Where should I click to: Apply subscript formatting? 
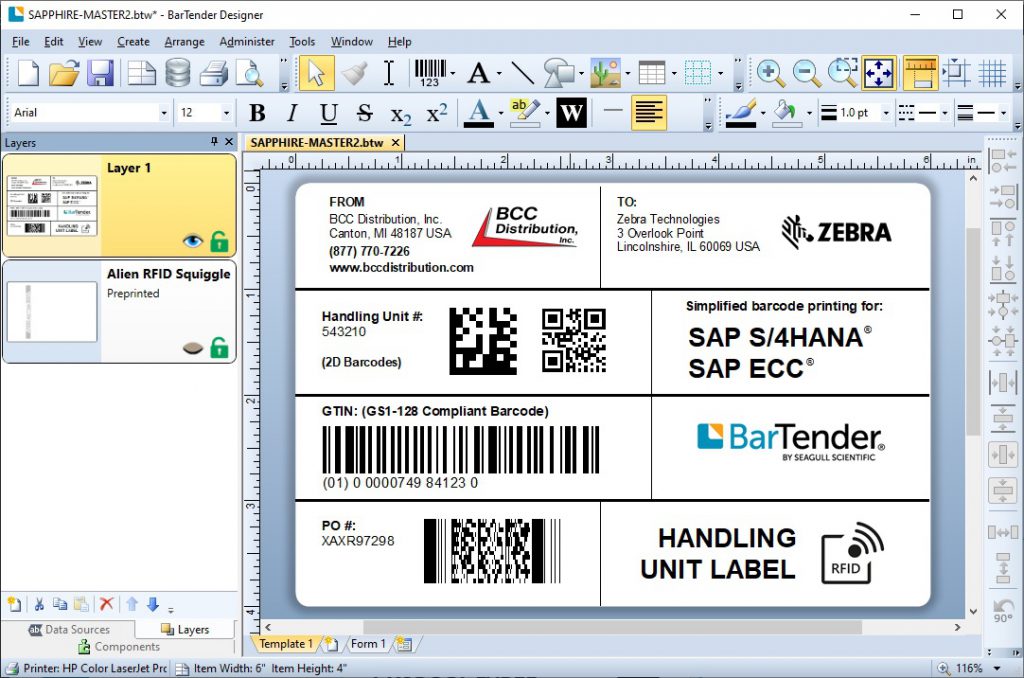[401, 114]
